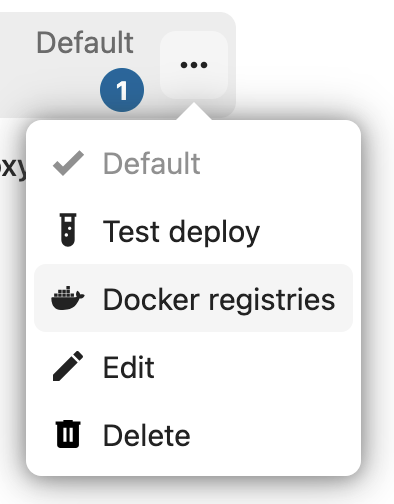Click the pencil edit icon
Viewport: 394px width, 504px height.
click(68, 366)
